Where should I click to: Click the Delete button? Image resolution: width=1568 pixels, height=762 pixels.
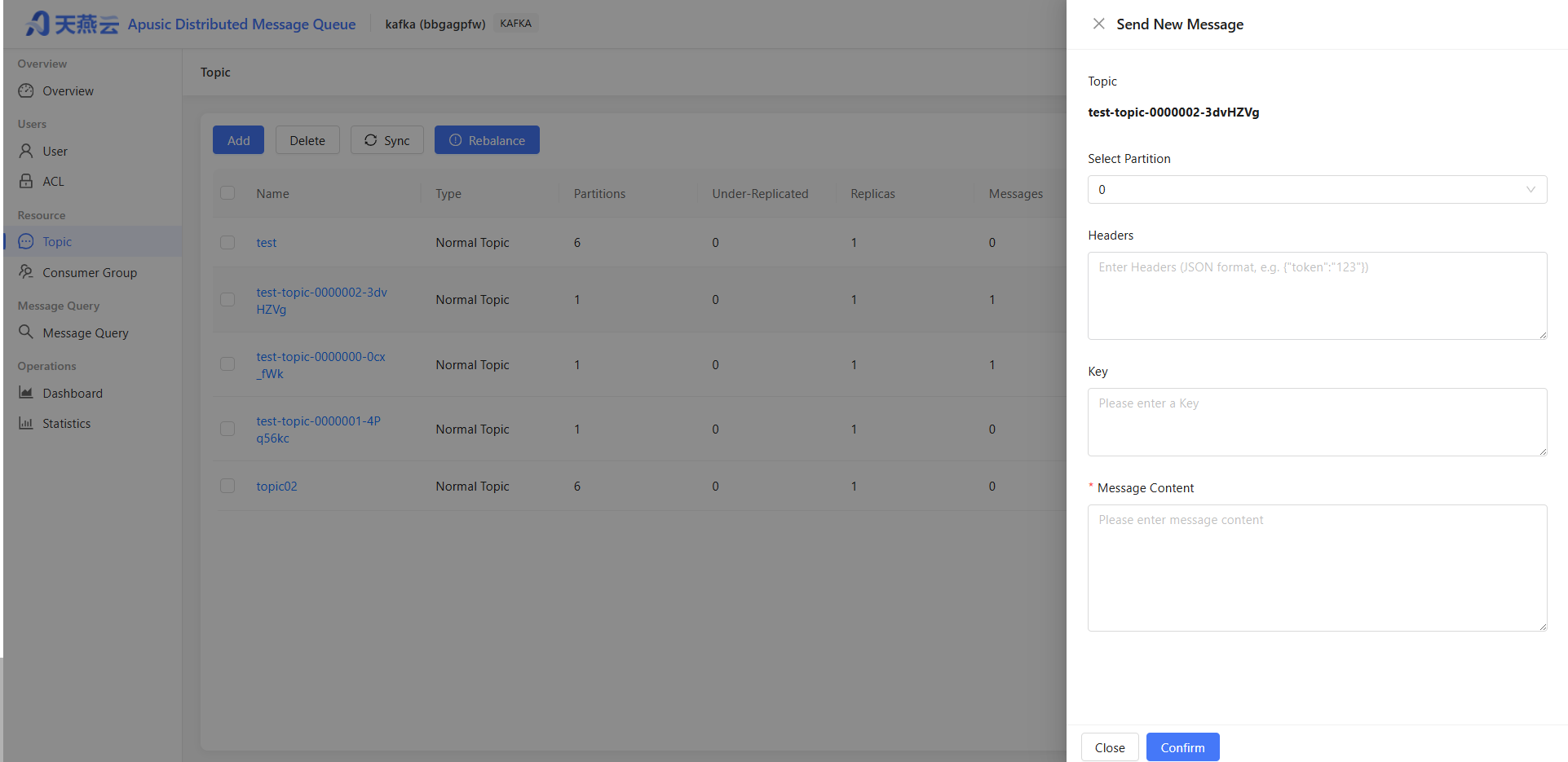click(307, 140)
